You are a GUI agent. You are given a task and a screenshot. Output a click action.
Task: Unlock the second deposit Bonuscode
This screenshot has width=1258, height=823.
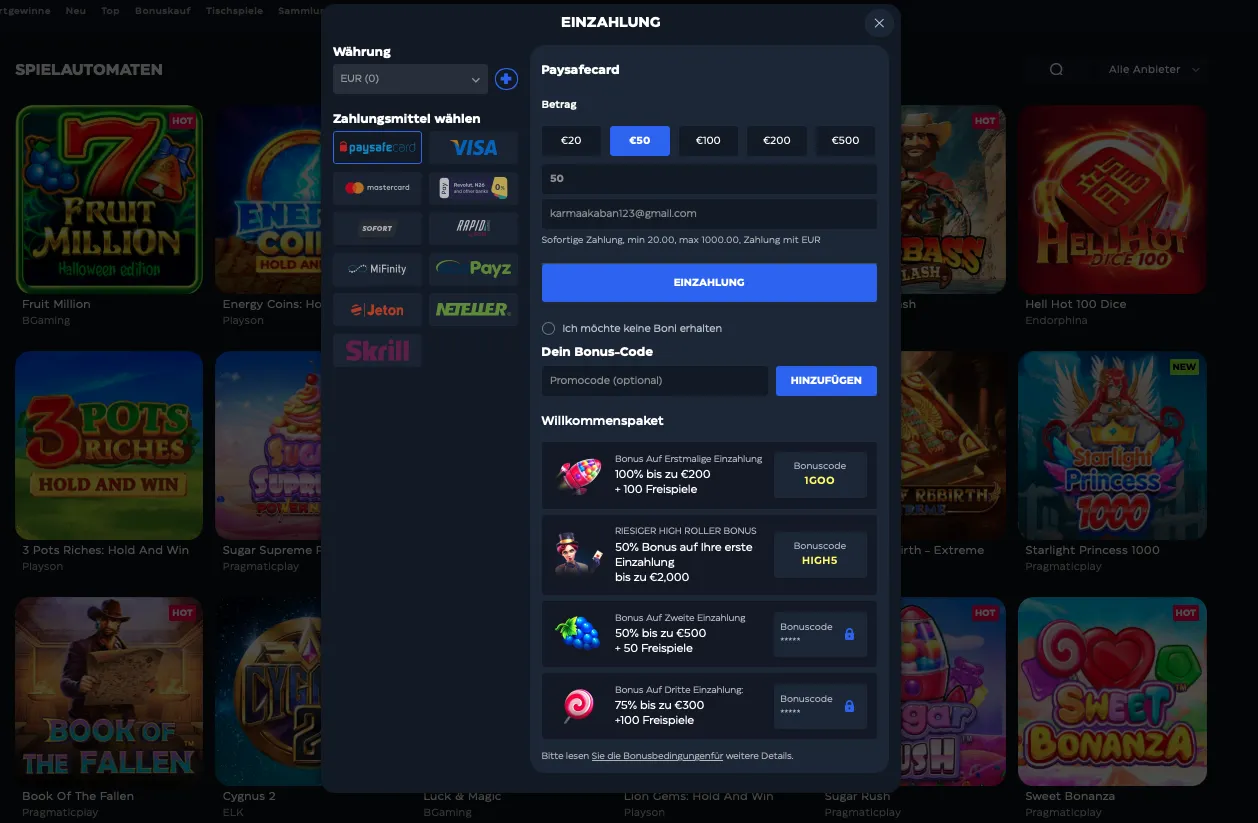coord(850,634)
